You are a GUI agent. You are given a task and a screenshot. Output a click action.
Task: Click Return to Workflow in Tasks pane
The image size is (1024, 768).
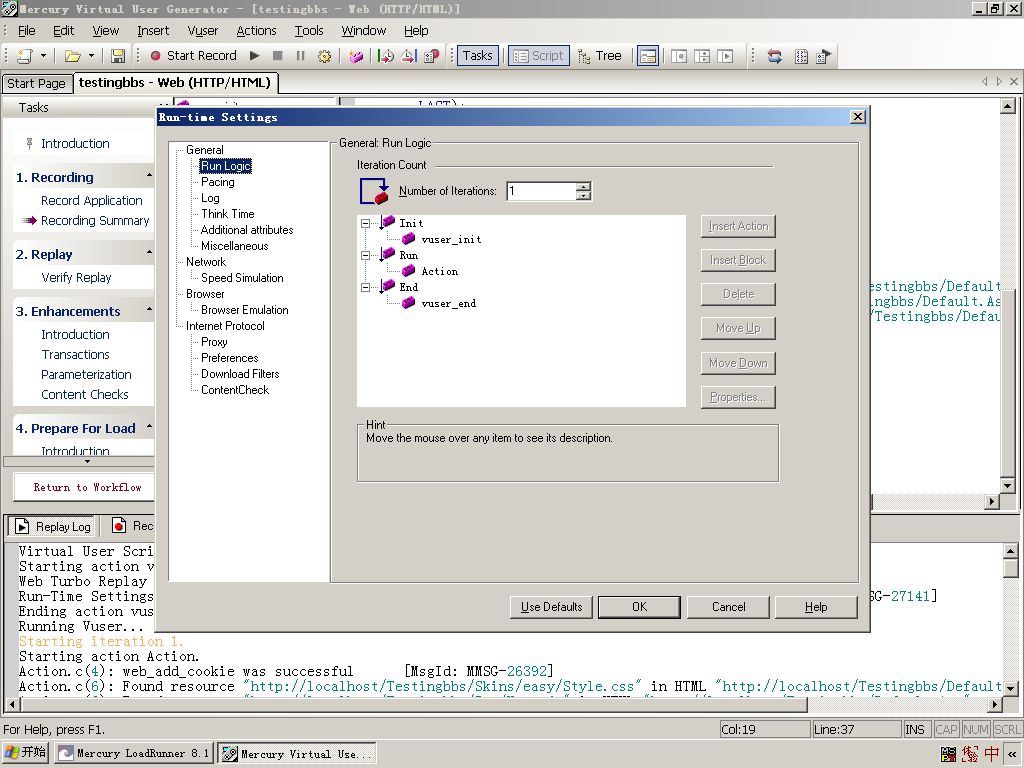pos(87,487)
